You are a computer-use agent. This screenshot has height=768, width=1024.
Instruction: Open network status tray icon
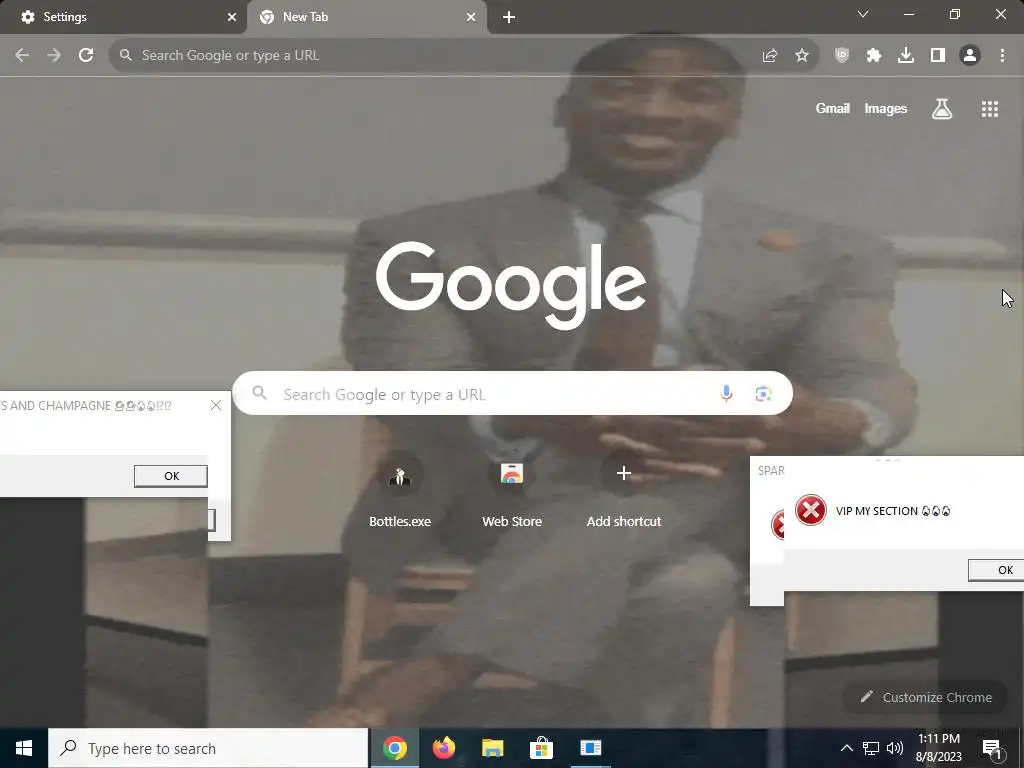pyautogui.click(x=871, y=748)
